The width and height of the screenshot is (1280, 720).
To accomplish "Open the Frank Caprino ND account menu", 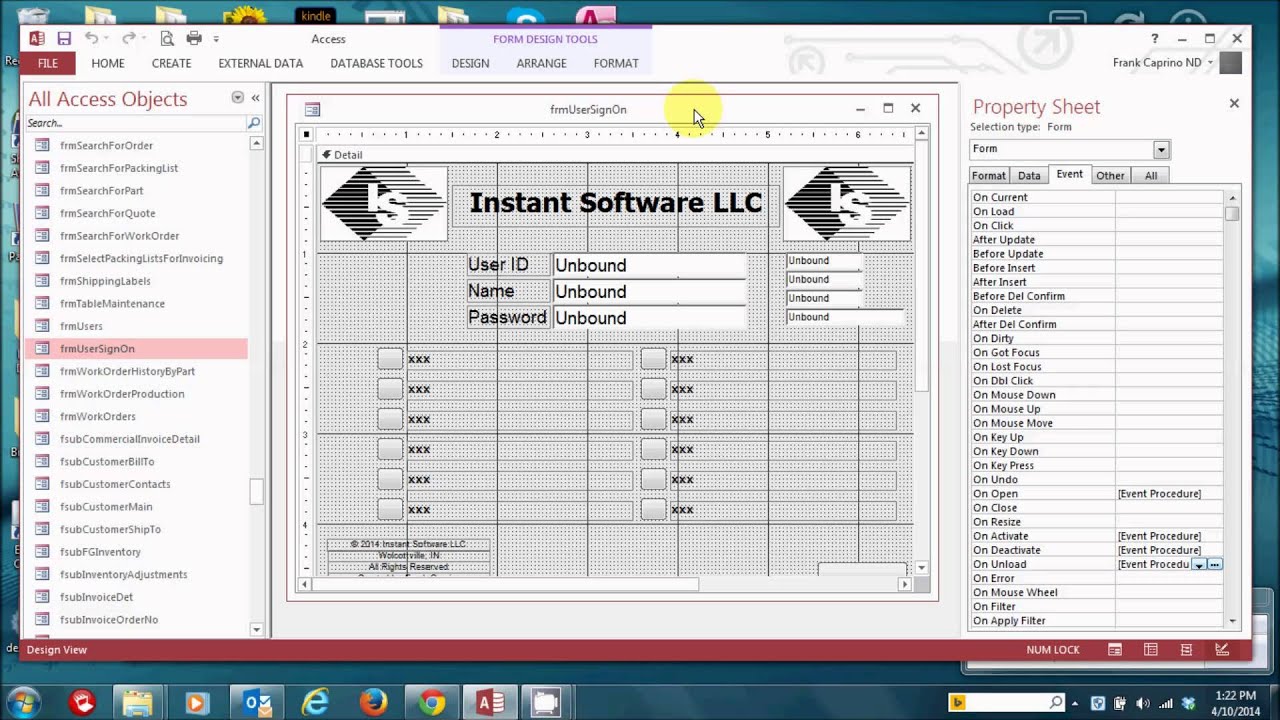I will tap(1163, 63).
